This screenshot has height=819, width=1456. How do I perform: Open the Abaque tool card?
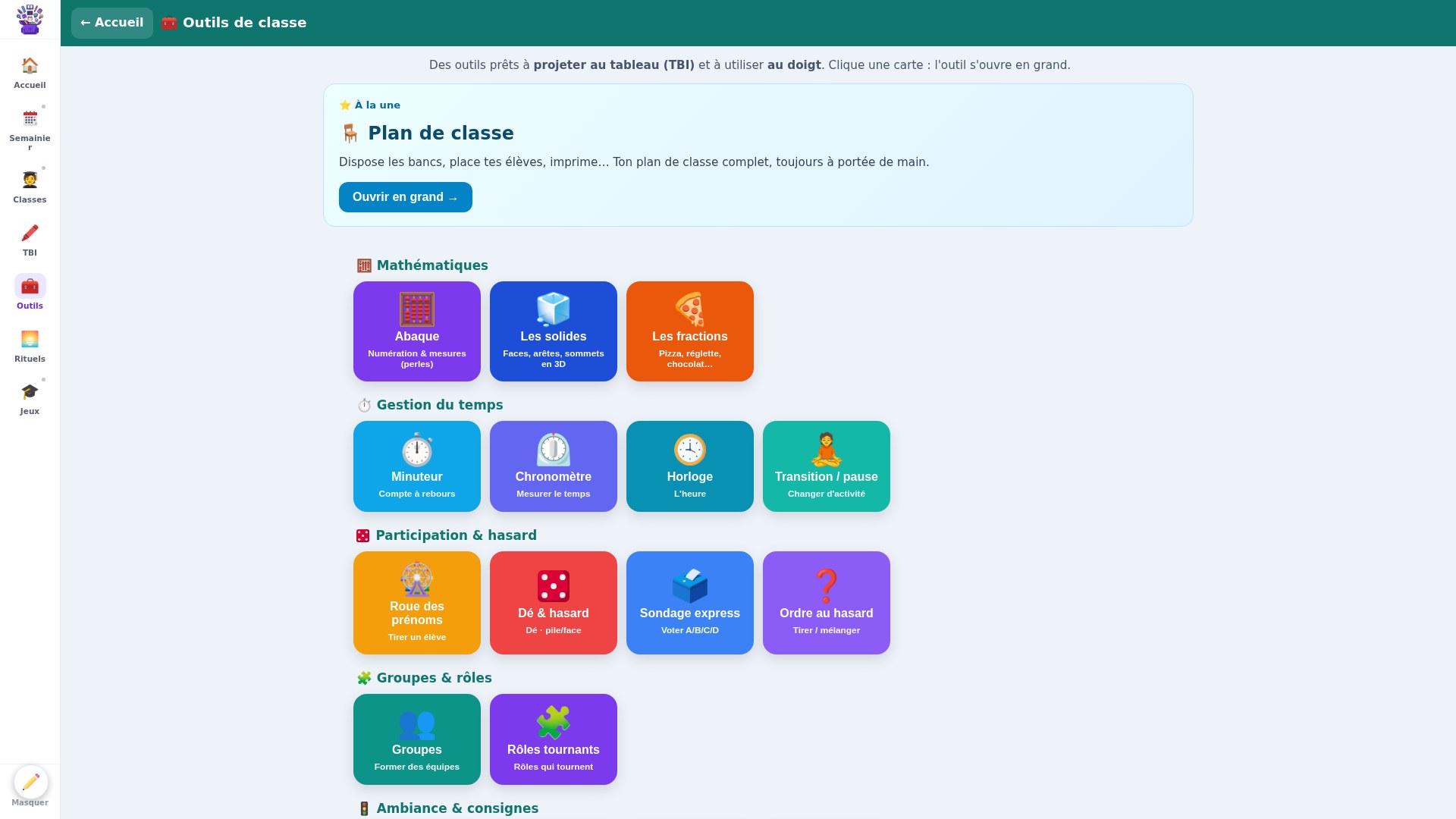[x=417, y=331]
